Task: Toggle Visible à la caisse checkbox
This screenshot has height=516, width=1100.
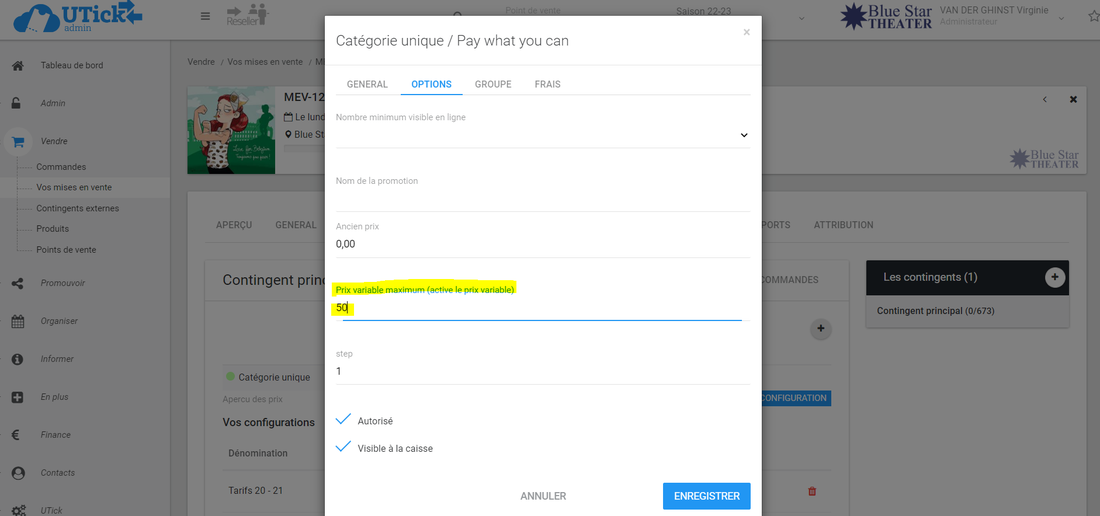Action: click(344, 447)
